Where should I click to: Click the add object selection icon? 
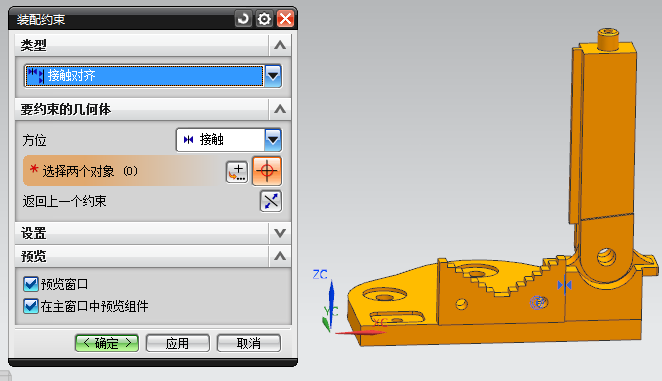pyautogui.click(x=237, y=172)
